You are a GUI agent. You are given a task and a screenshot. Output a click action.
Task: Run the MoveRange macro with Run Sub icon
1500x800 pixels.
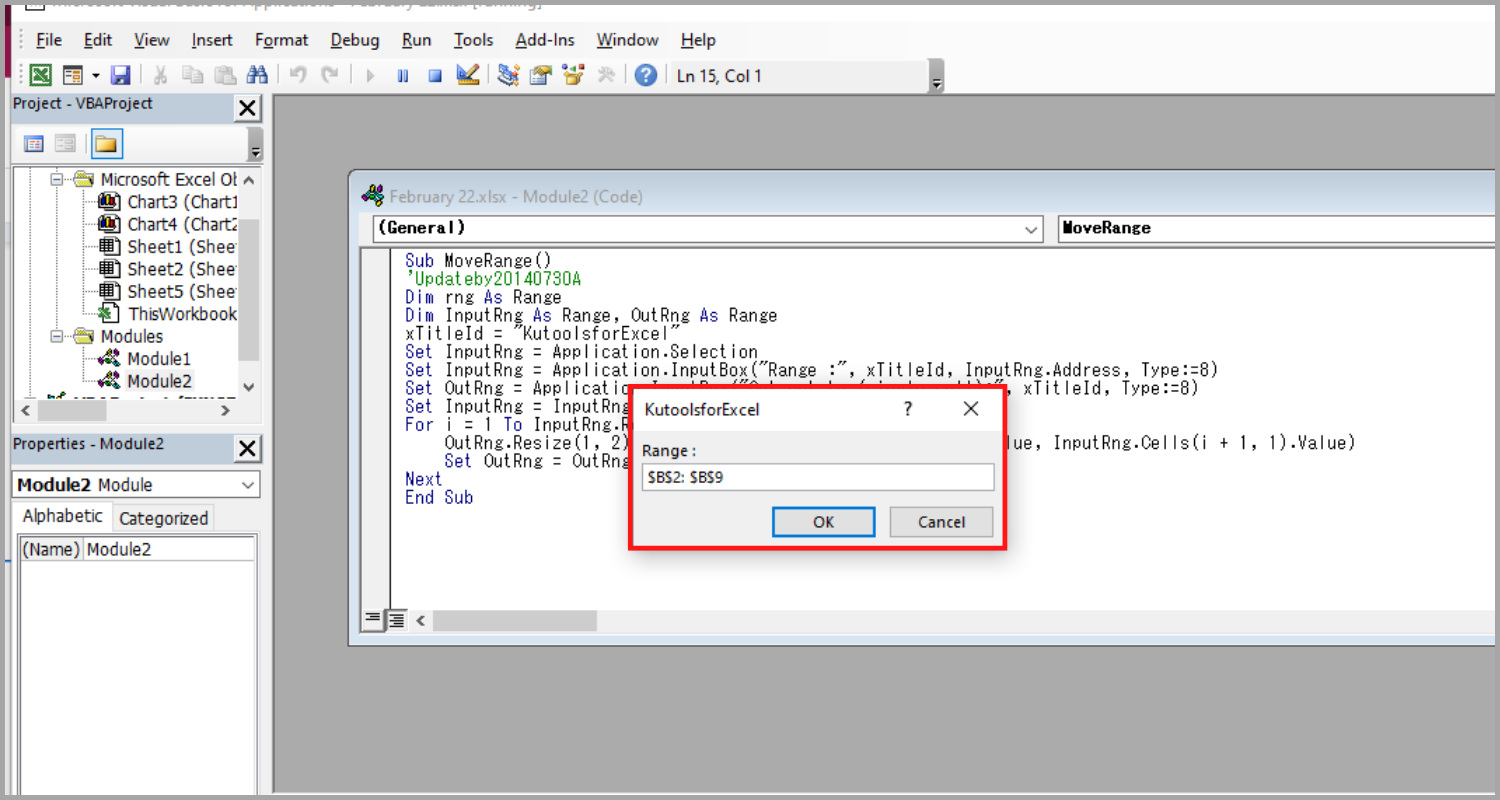369,74
